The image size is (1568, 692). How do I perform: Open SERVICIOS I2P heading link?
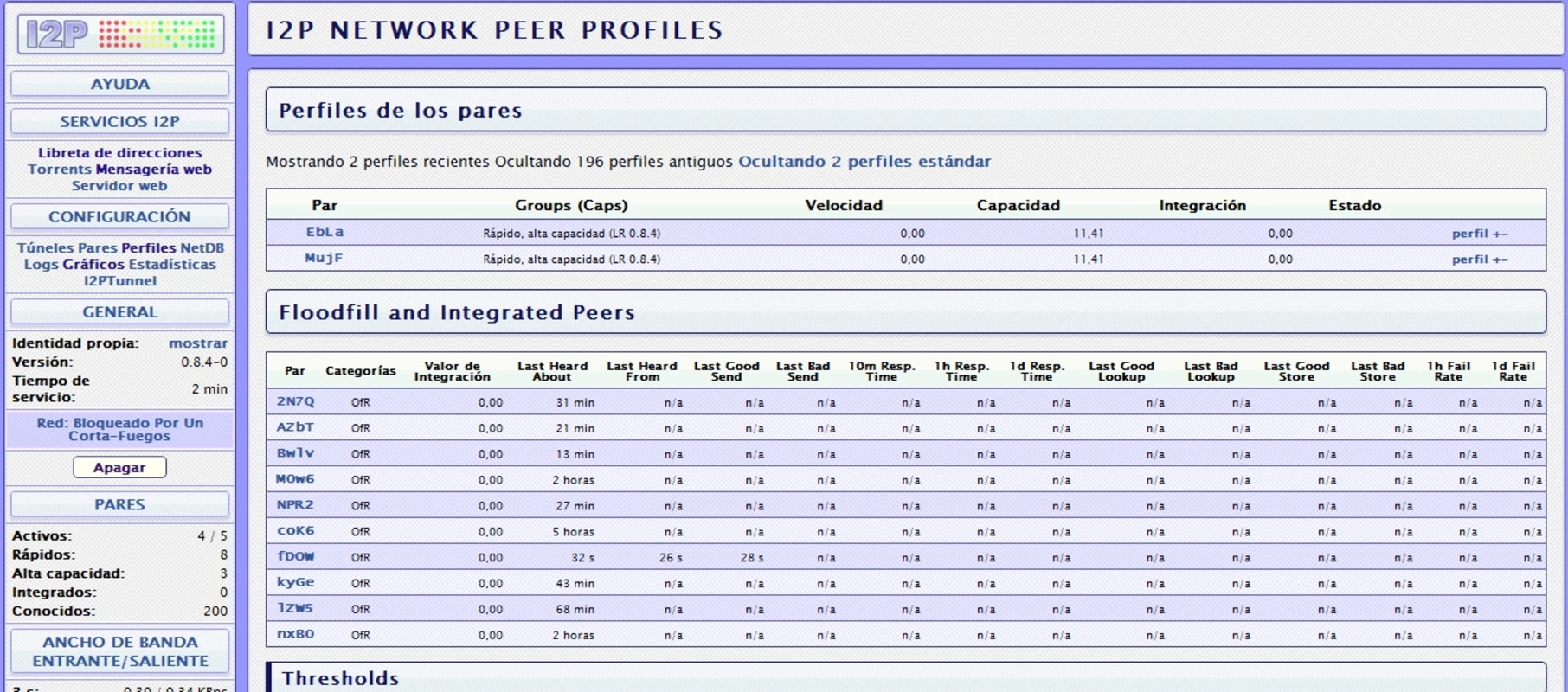click(x=120, y=121)
